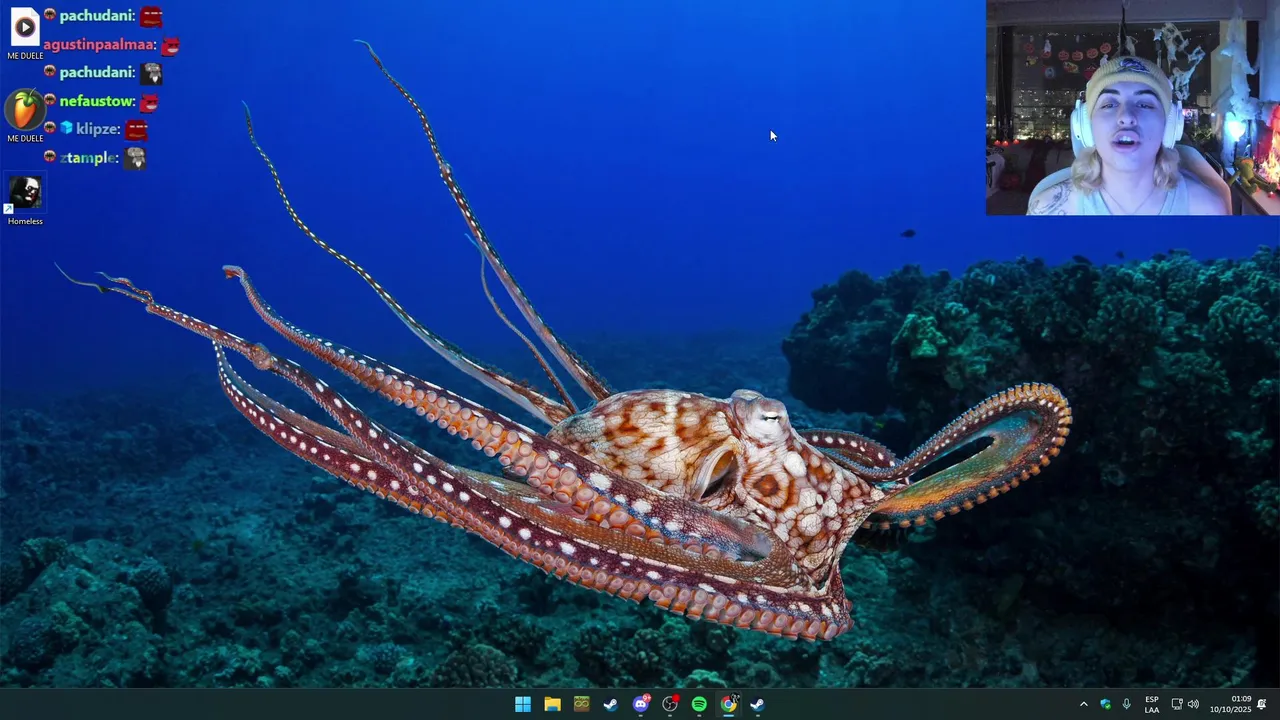This screenshot has height=720, width=1280.
Task: Select the Homeless desktop shortcut
Action: [25, 199]
